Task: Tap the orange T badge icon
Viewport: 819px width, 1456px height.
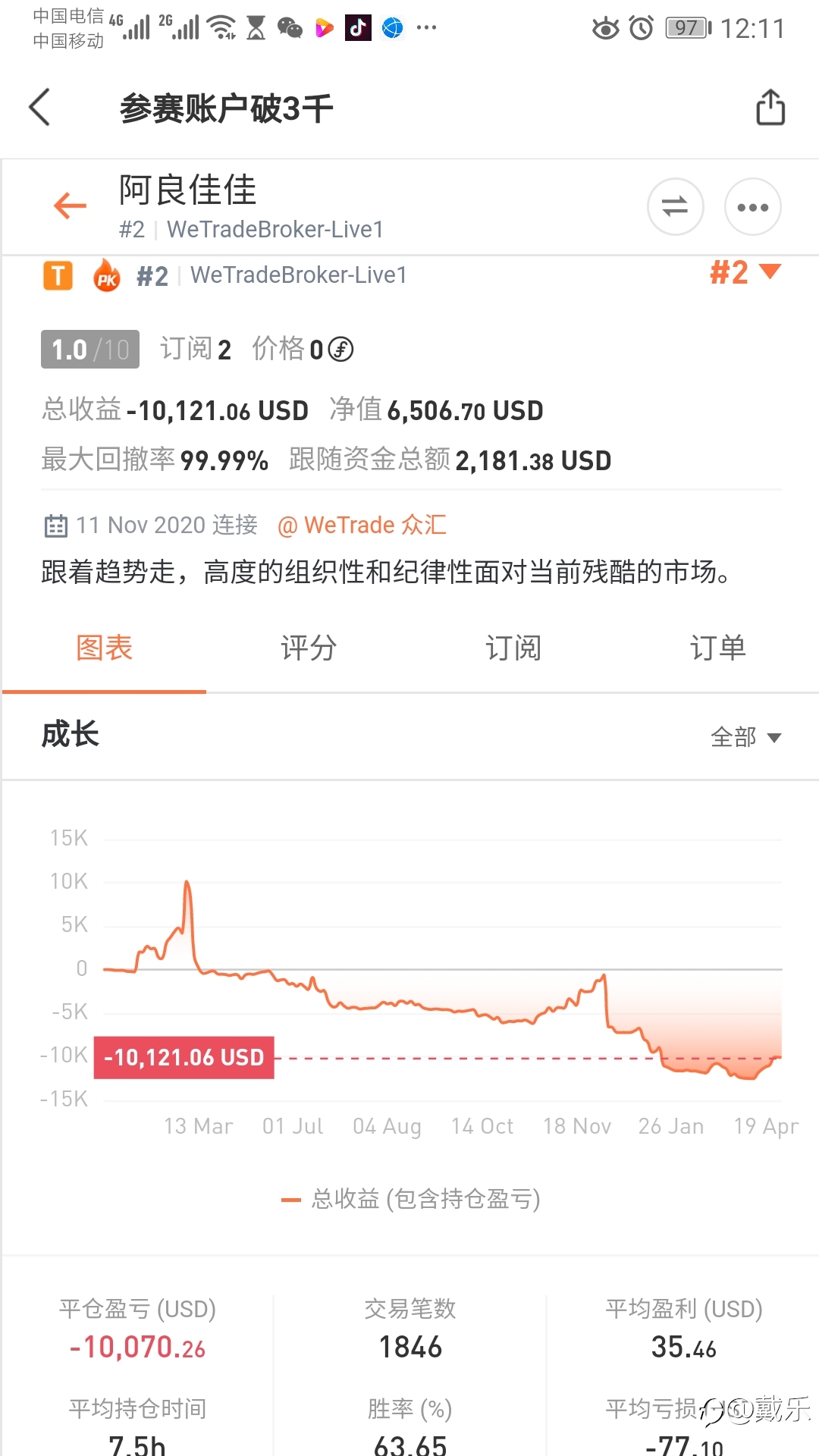Action: pyautogui.click(x=58, y=275)
